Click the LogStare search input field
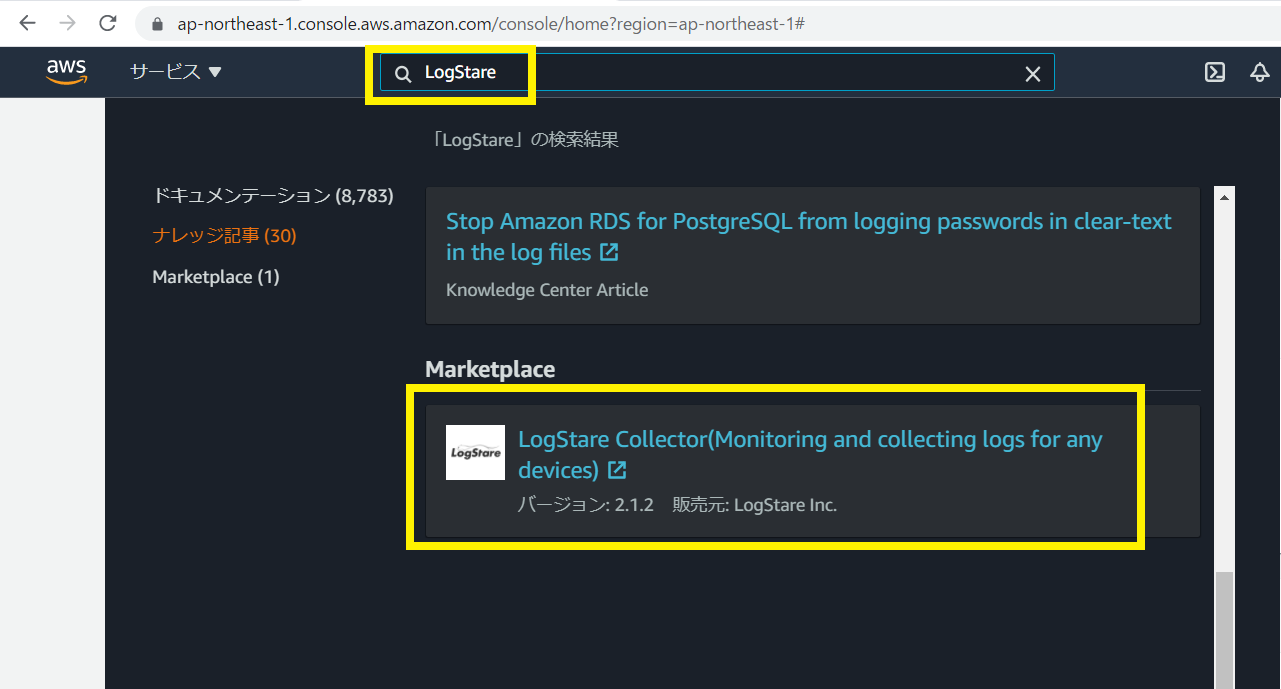 point(716,73)
